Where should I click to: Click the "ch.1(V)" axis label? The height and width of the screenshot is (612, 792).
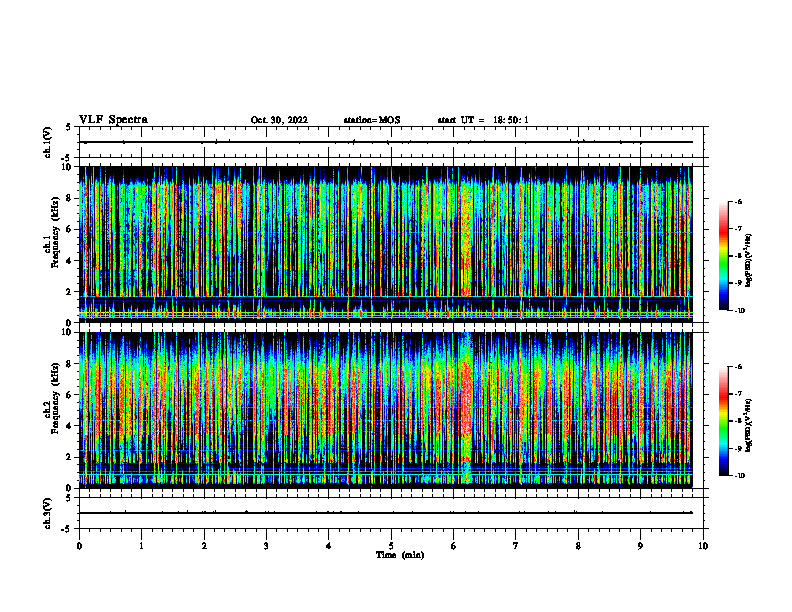48,142
